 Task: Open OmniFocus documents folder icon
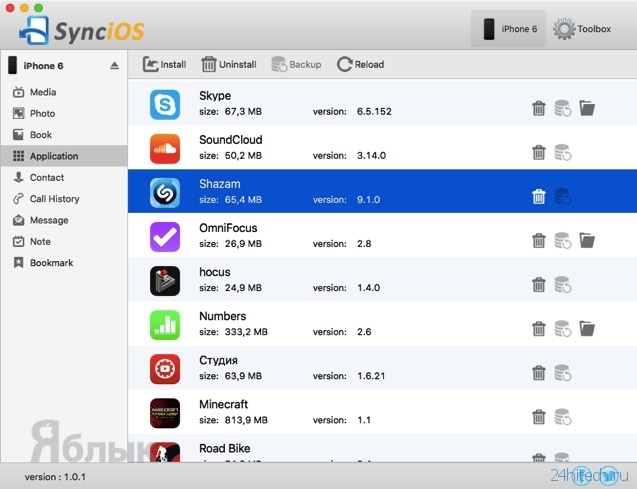click(x=587, y=240)
